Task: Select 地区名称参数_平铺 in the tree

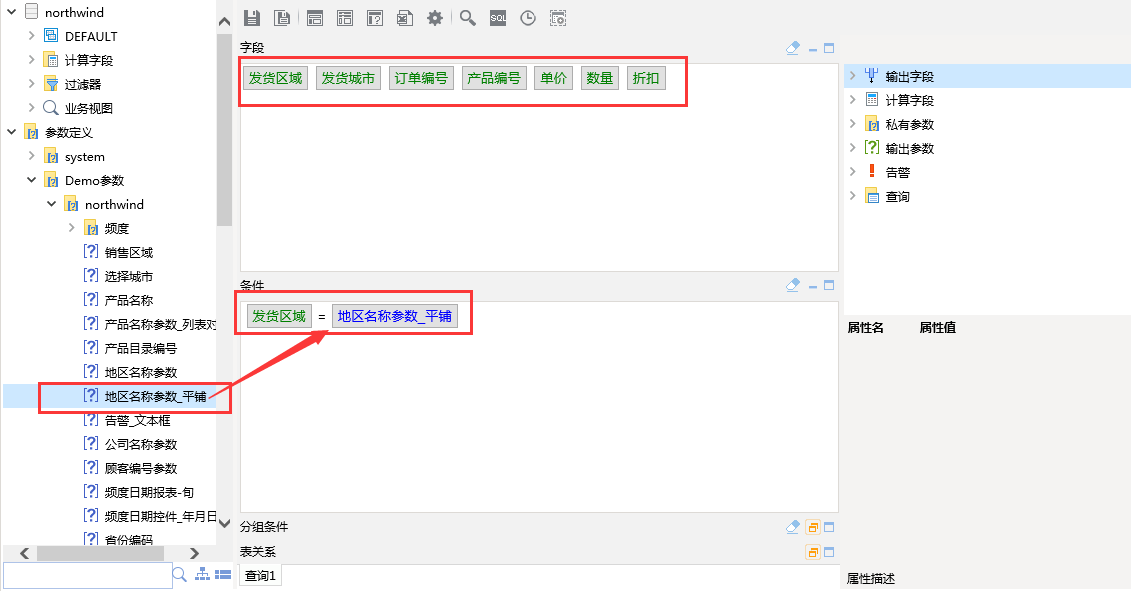Action: pos(155,396)
